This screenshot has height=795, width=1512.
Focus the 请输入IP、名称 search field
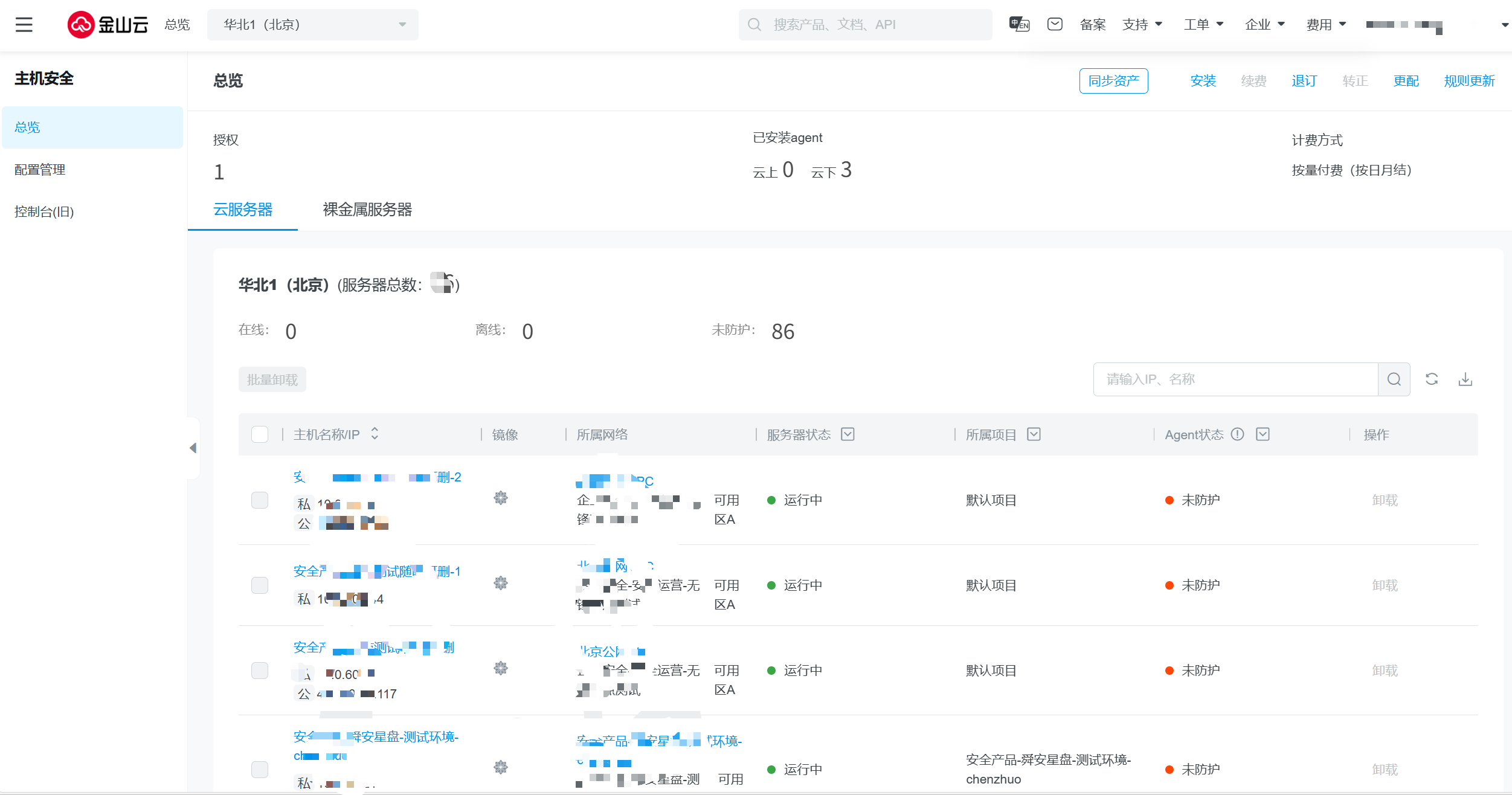(1235, 379)
